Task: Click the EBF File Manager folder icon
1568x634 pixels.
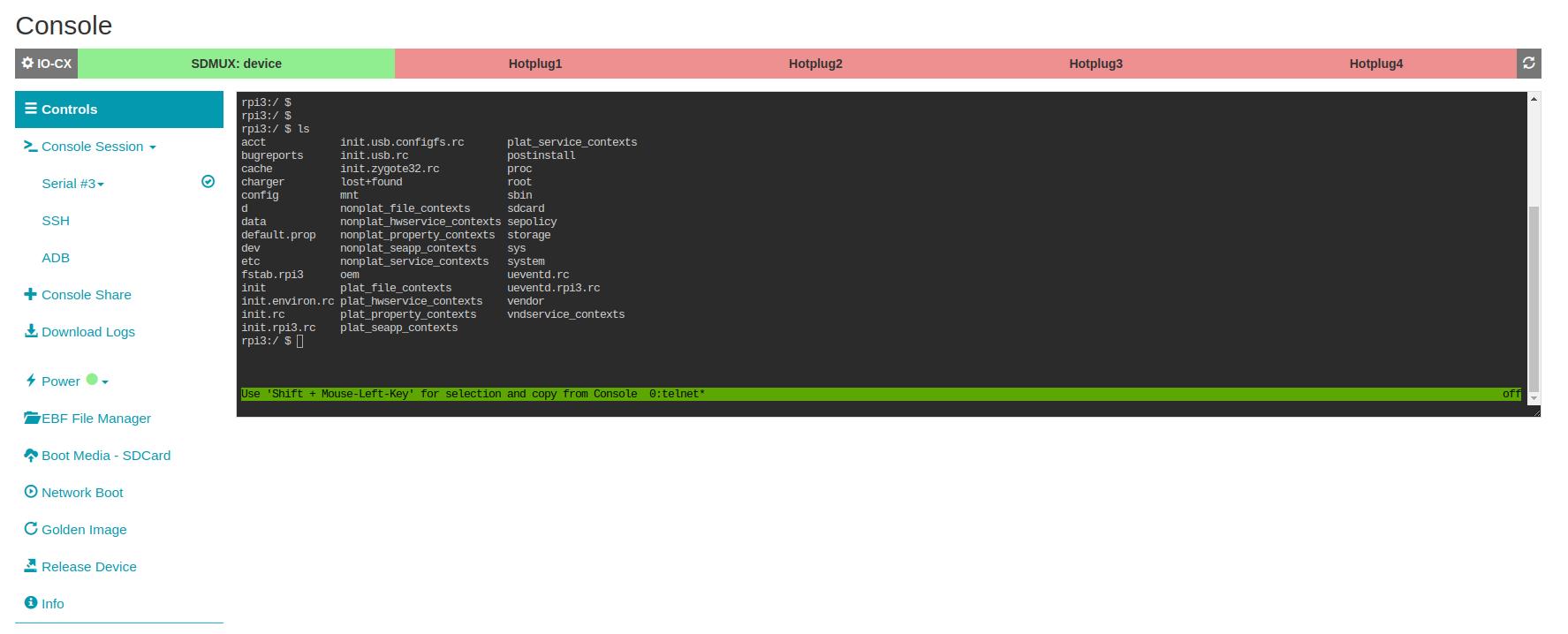Action: [32, 418]
